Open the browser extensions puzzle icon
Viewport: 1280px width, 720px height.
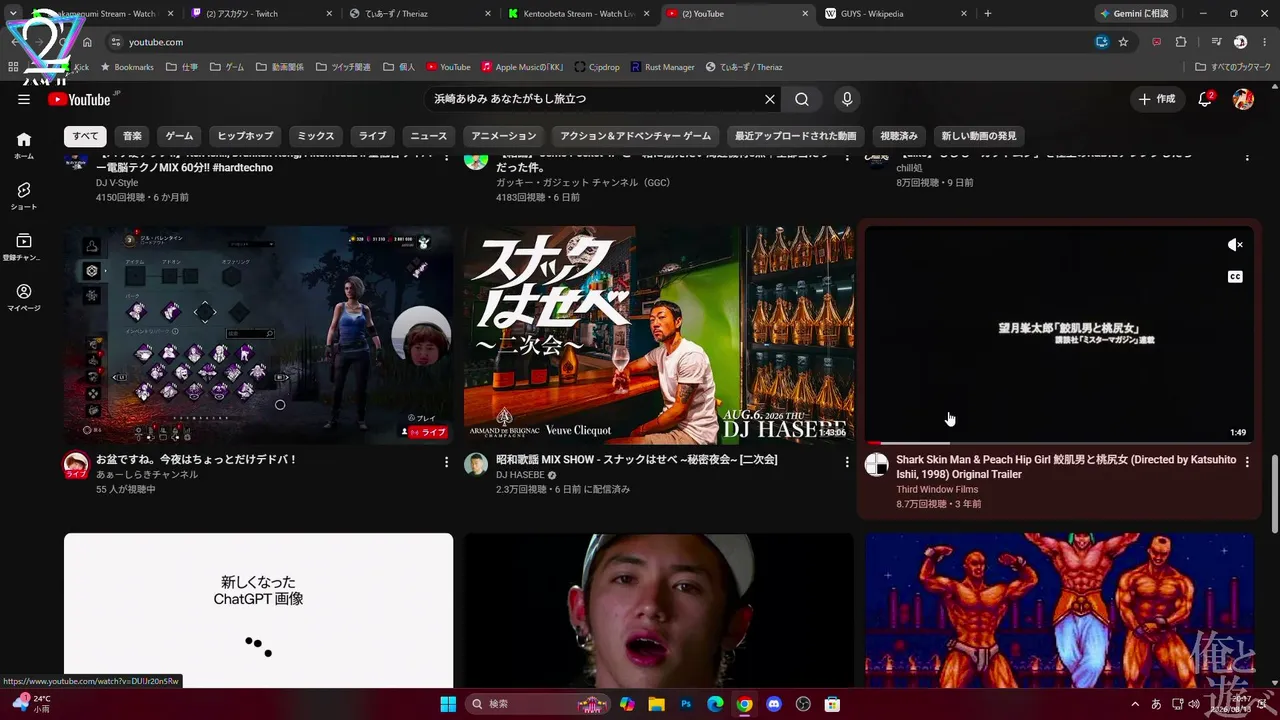coord(1181,42)
